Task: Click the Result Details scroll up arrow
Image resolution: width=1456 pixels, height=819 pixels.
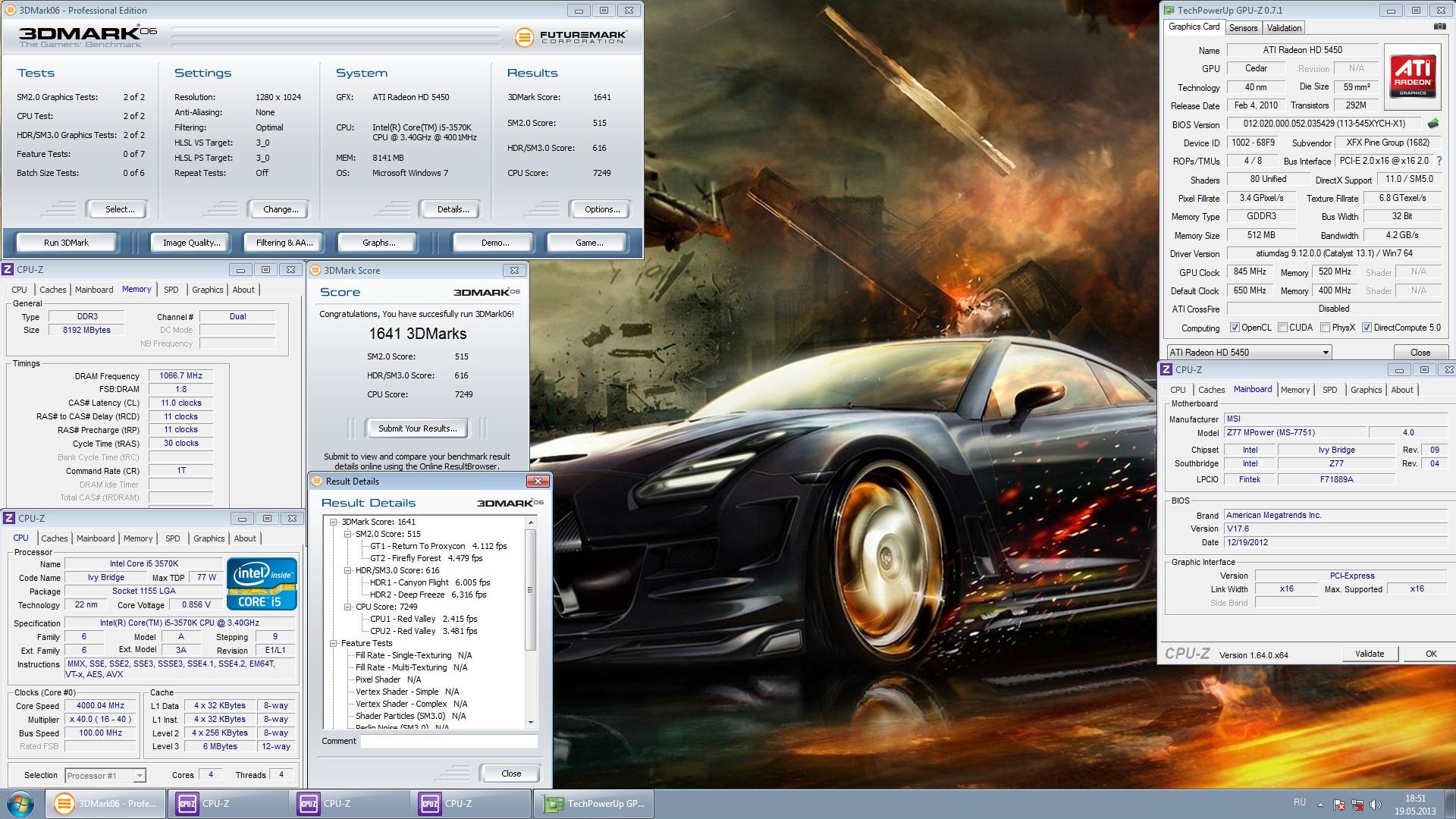Action: tap(530, 522)
